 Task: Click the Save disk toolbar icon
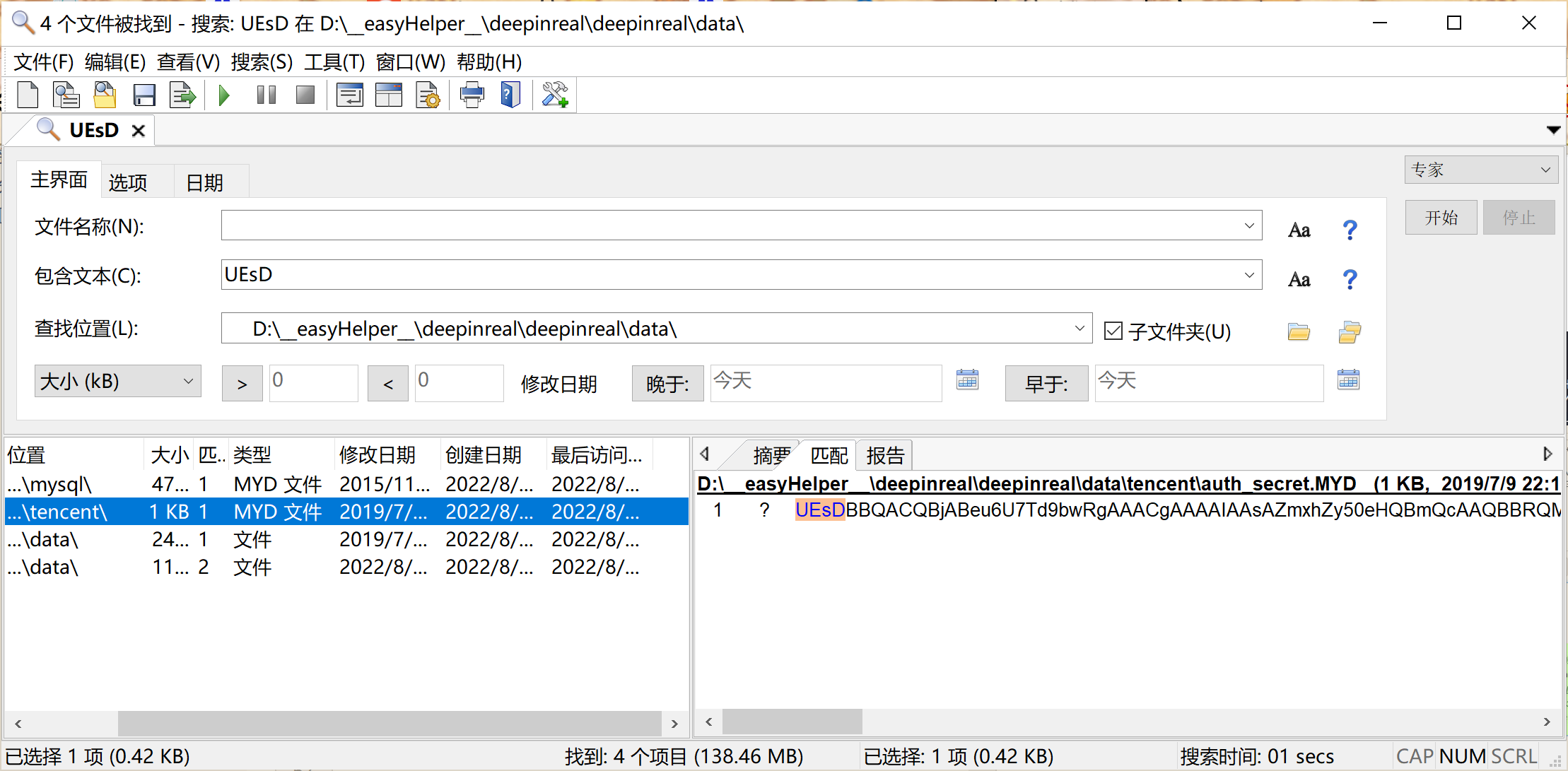point(144,95)
